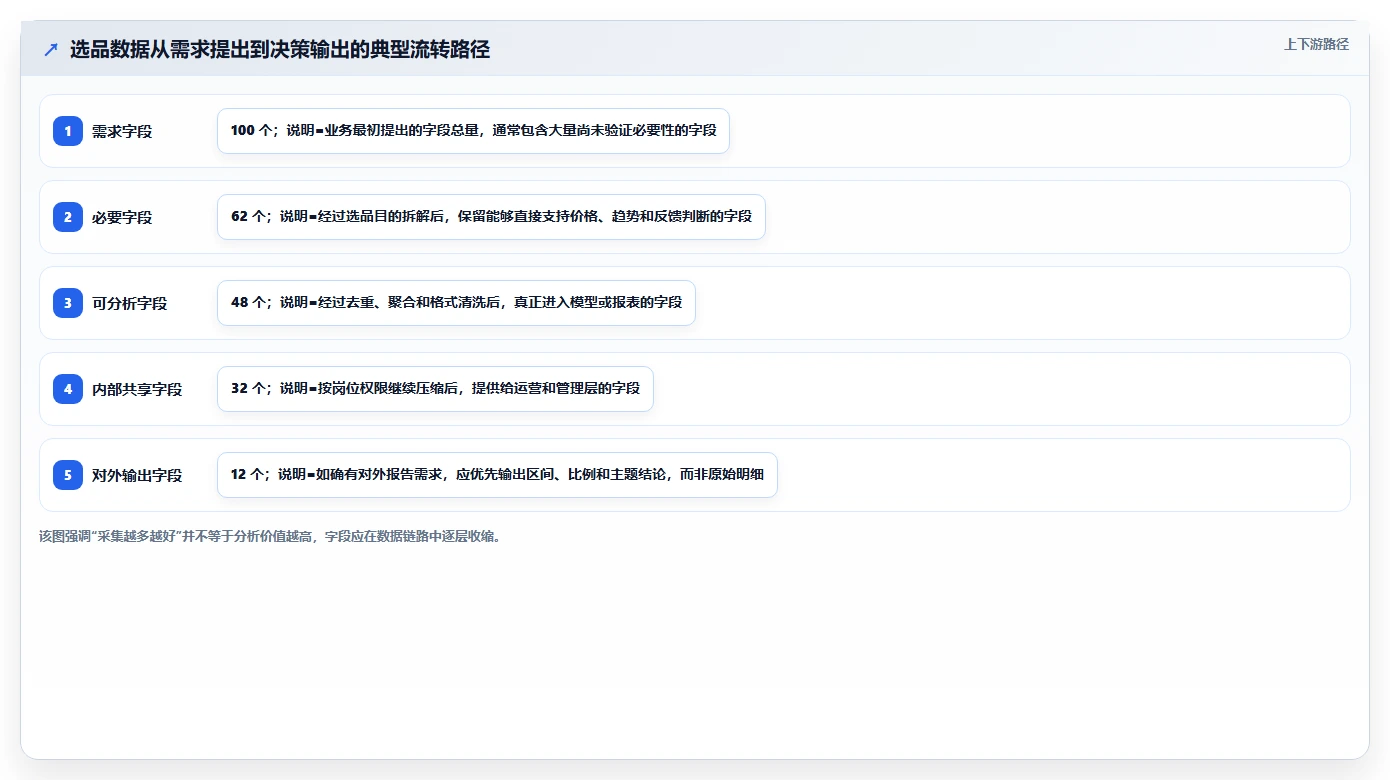Select step number 1 badge
Viewport: 1390px width, 780px height.
click(x=68, y=131)
